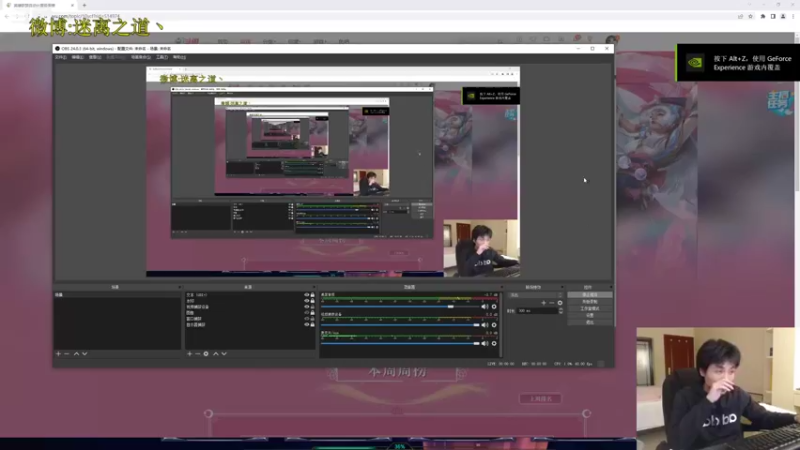The image size is (800, 450).
Task: Move scene down with the down arrow in Scenes panel
Action: (x=85, y=354)
